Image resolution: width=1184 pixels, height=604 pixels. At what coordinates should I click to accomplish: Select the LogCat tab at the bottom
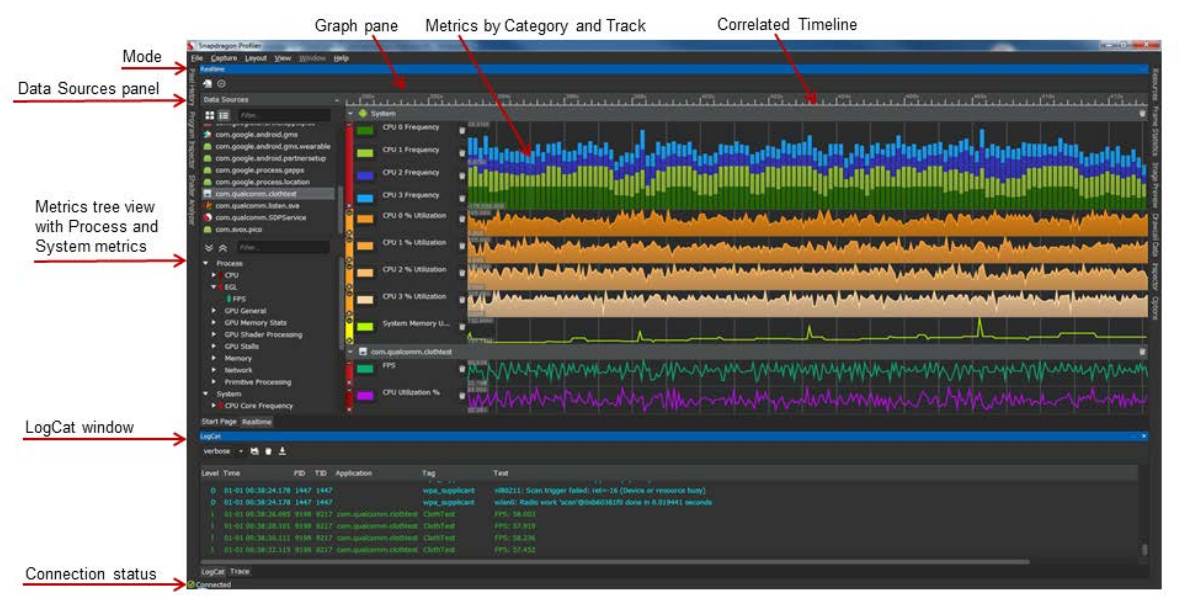click(214, 572)
